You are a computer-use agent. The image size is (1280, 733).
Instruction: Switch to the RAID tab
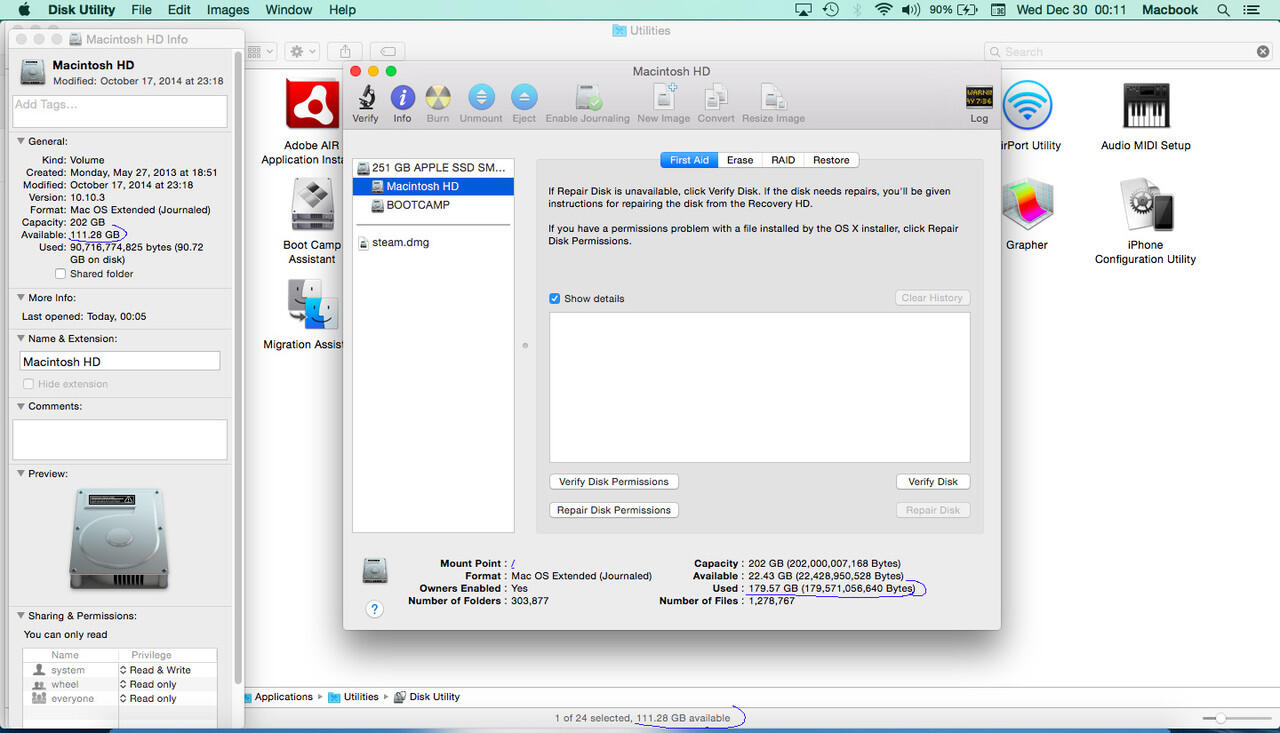point(783,160)
